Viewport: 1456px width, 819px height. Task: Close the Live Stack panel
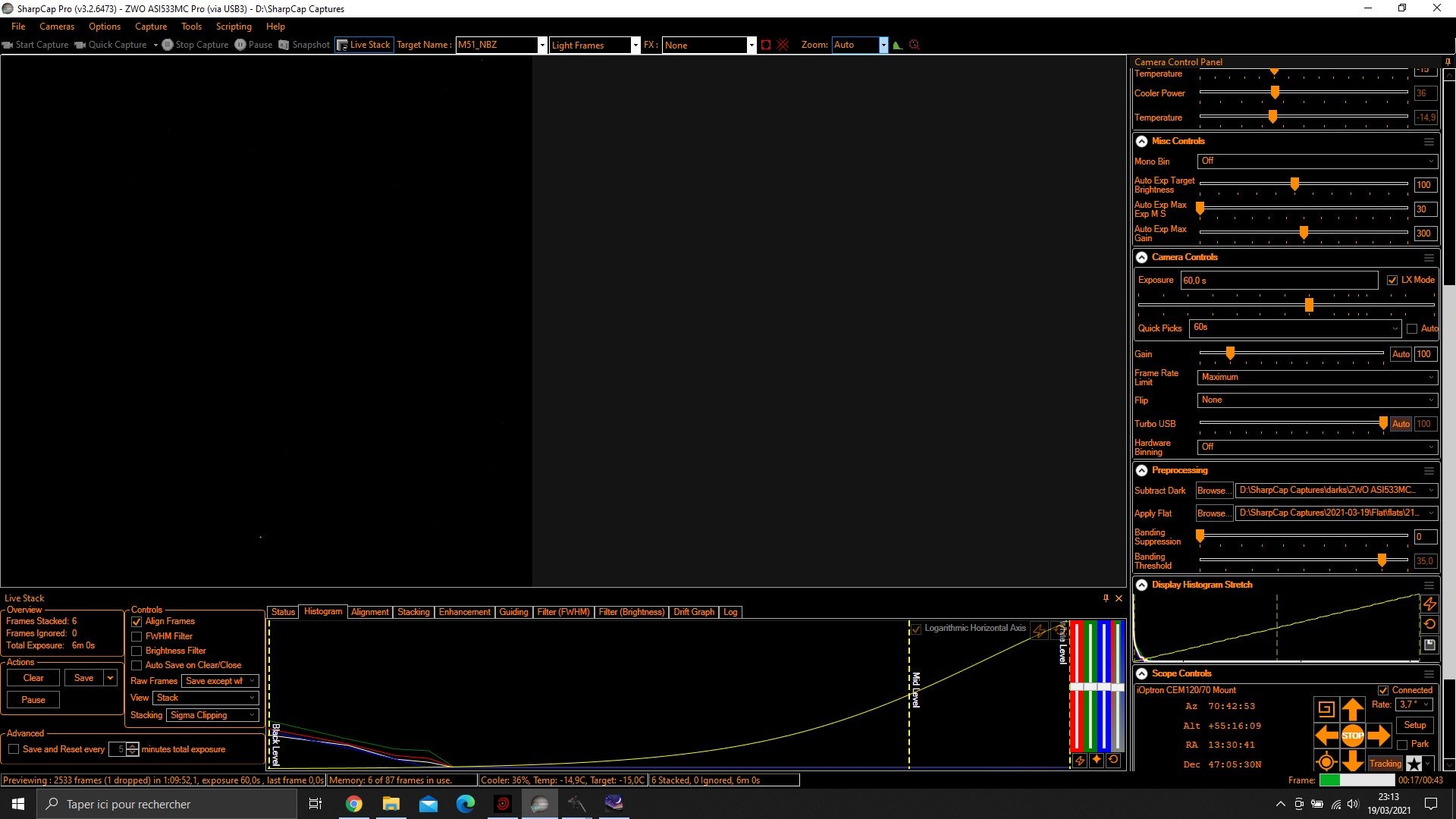[x=1119, y=598]
